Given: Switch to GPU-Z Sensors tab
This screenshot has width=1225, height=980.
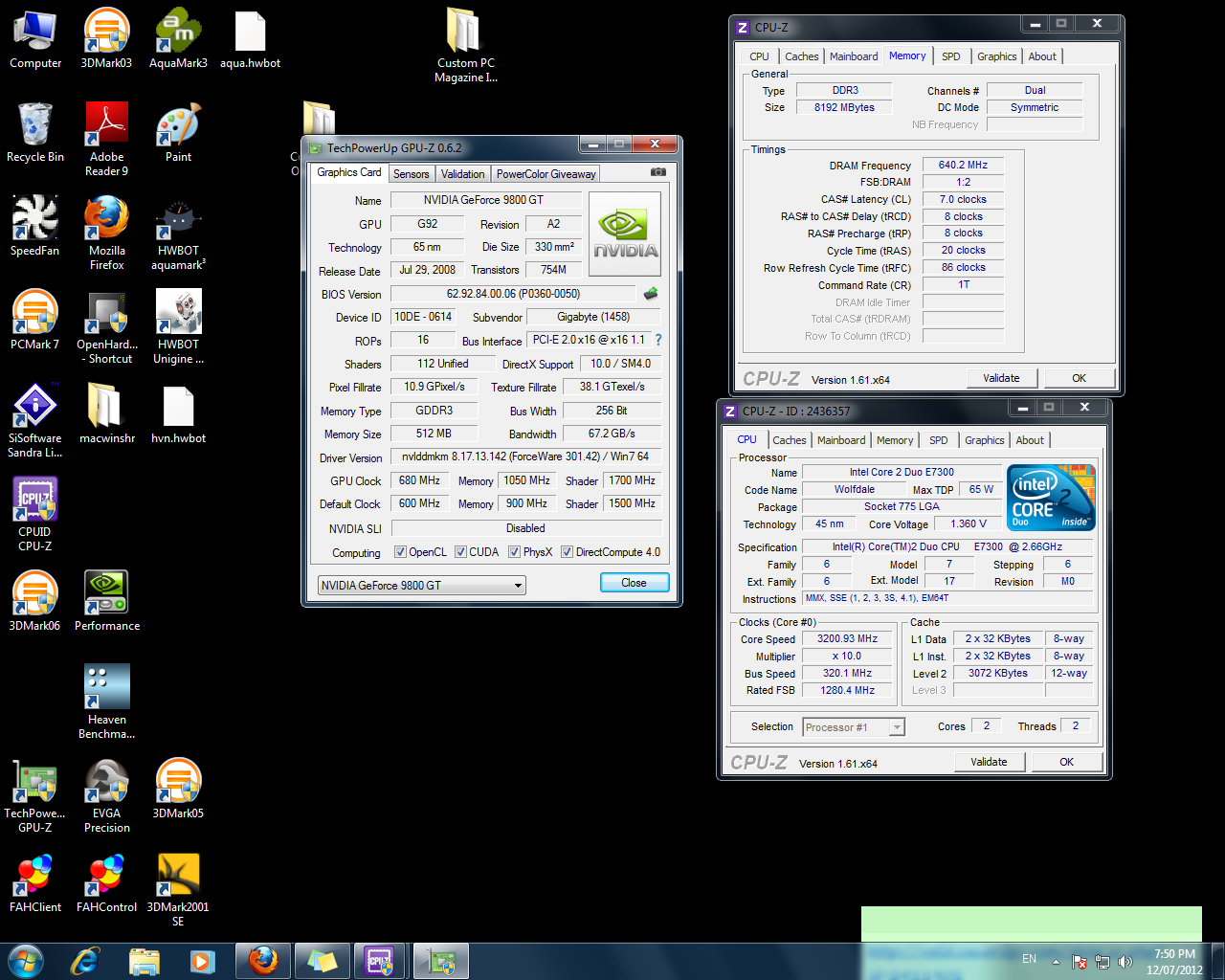Looking at the screenshot, I should 412,174.
